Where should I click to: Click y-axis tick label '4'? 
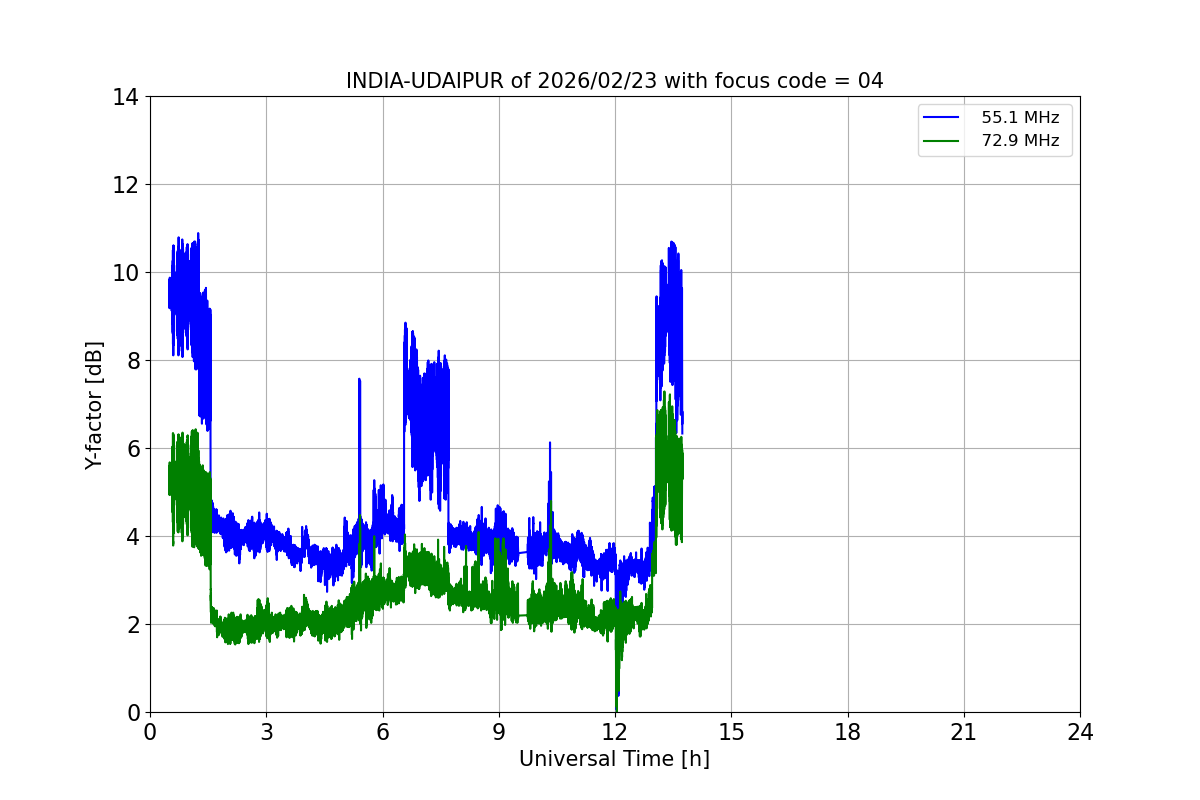[x=133, y=537]
